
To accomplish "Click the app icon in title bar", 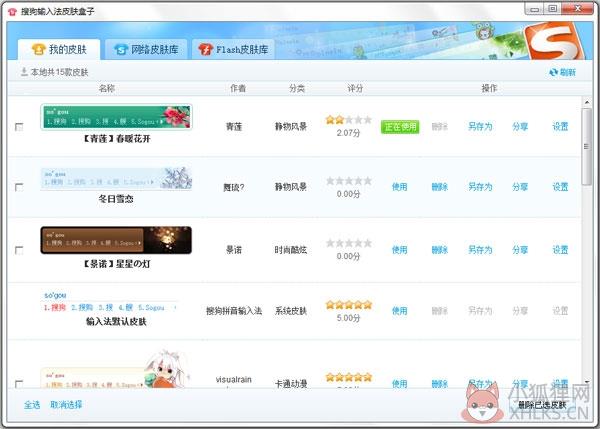I will click(x=12, y=11).
